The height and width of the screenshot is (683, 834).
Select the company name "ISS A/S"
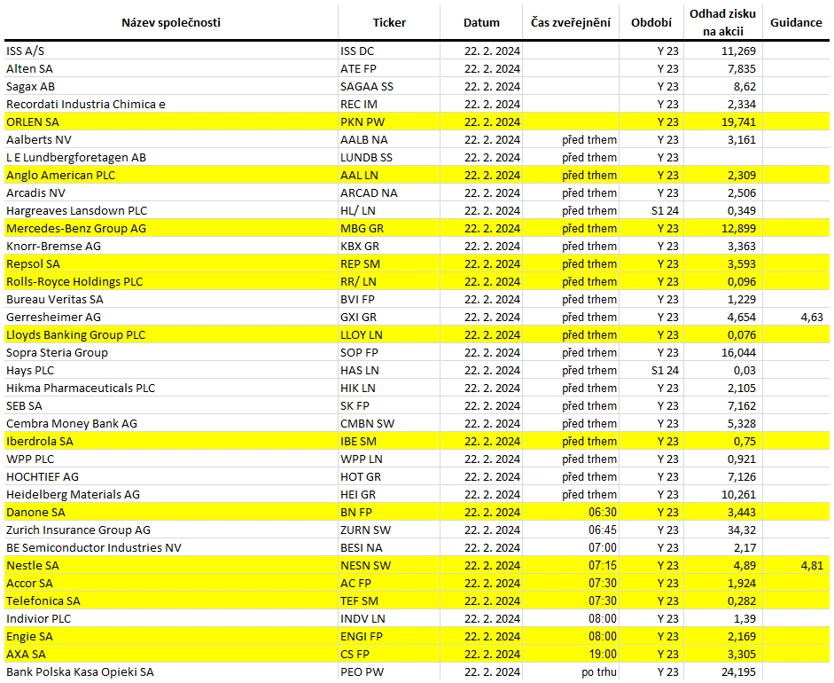click(x=26, y=51)
